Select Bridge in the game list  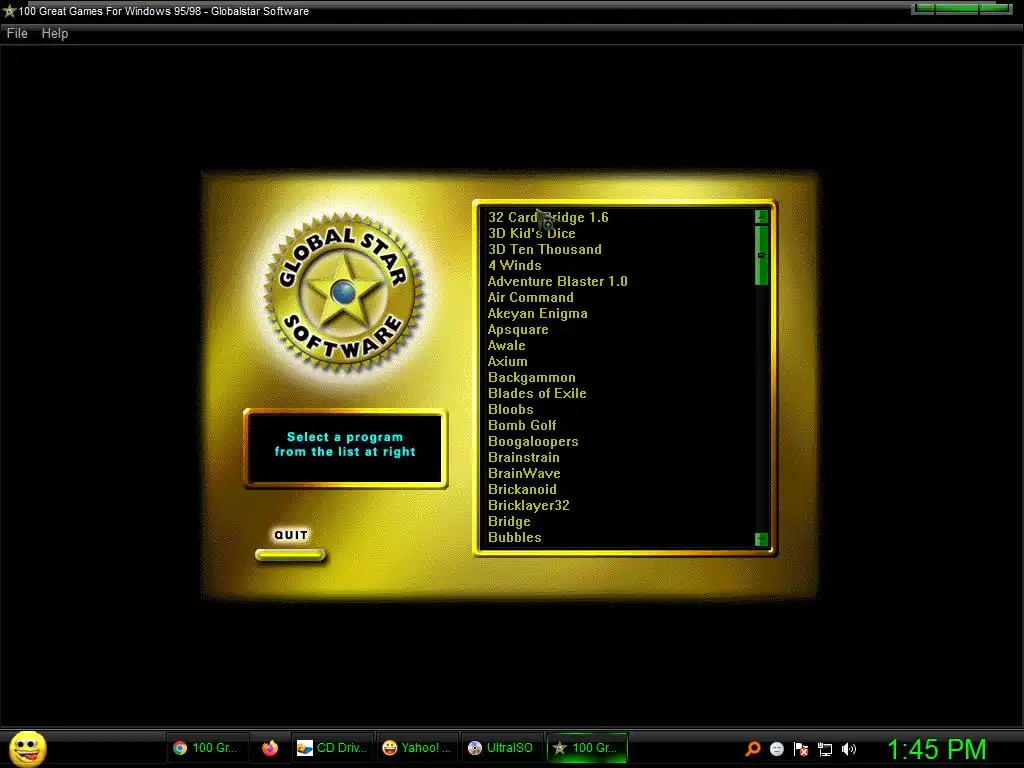click(509, 521)
